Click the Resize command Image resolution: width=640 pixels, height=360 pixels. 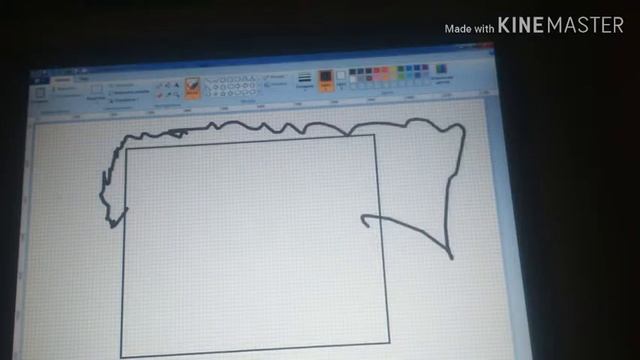click(129, 93)
